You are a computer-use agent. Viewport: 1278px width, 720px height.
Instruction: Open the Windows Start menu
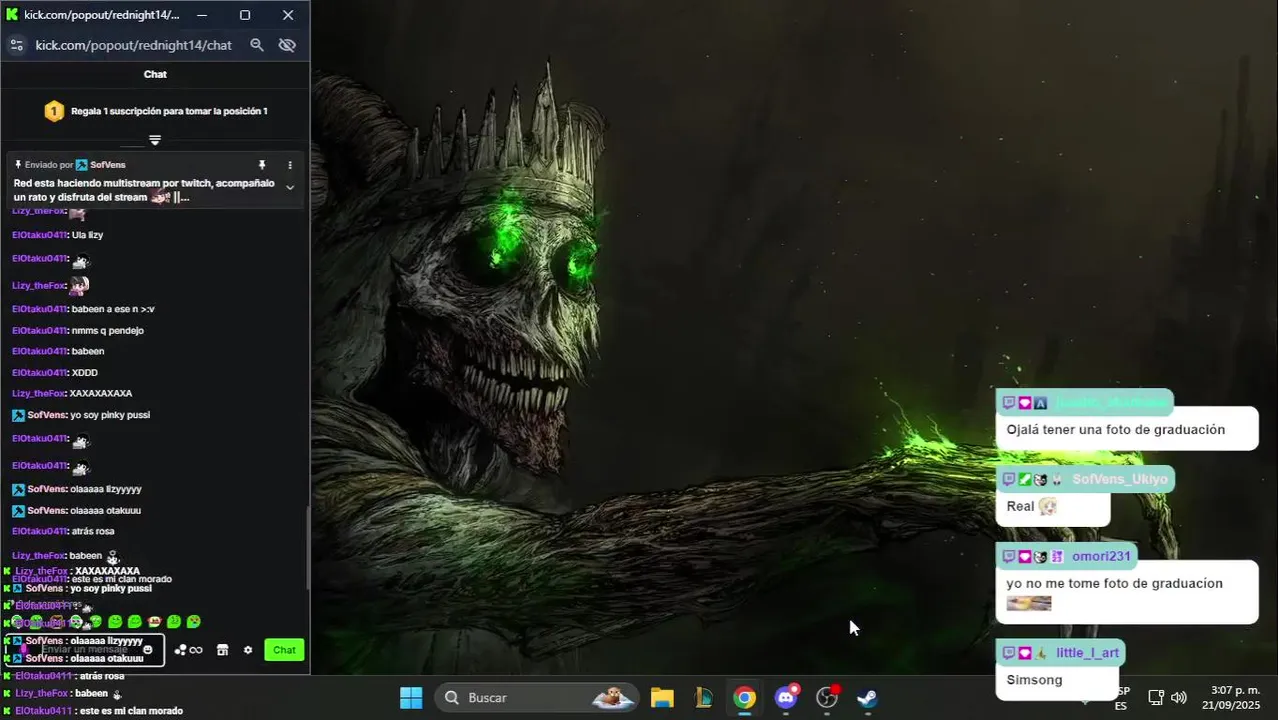tap(411, 698)
